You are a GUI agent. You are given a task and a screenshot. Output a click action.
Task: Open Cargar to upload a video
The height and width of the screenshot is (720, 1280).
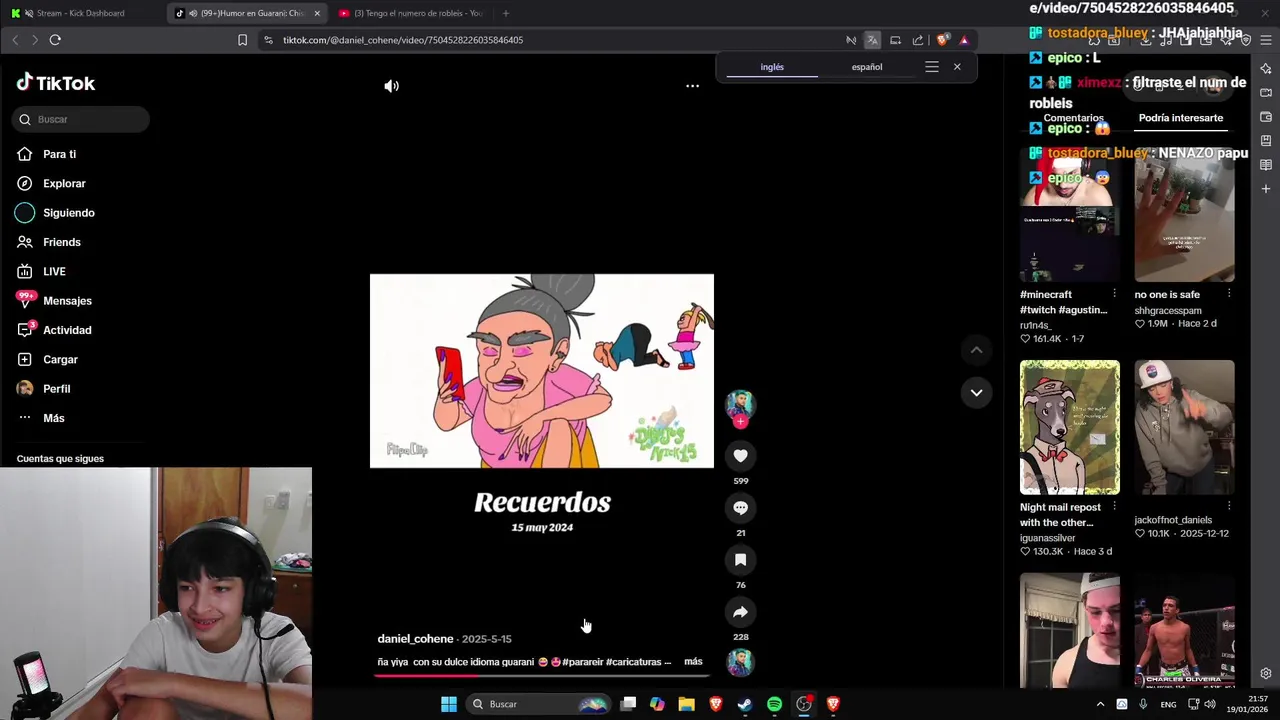click(60, 359)
